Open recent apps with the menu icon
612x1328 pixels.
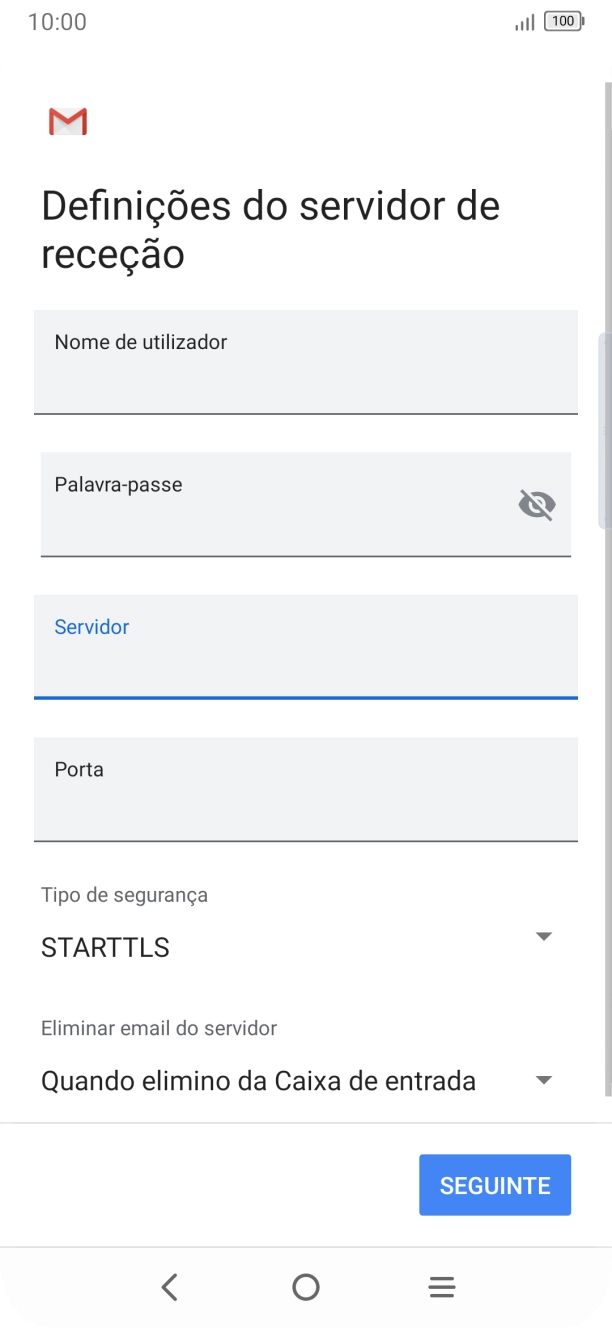[441, 1287]
